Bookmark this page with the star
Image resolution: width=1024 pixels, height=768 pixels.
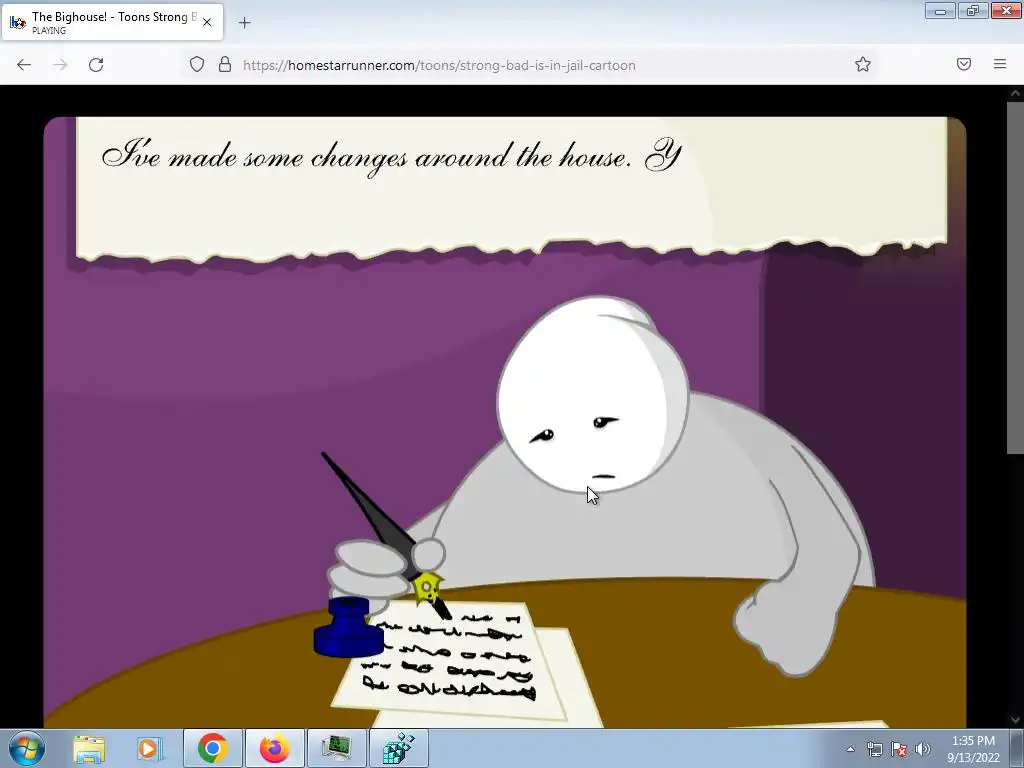[863, 64]
